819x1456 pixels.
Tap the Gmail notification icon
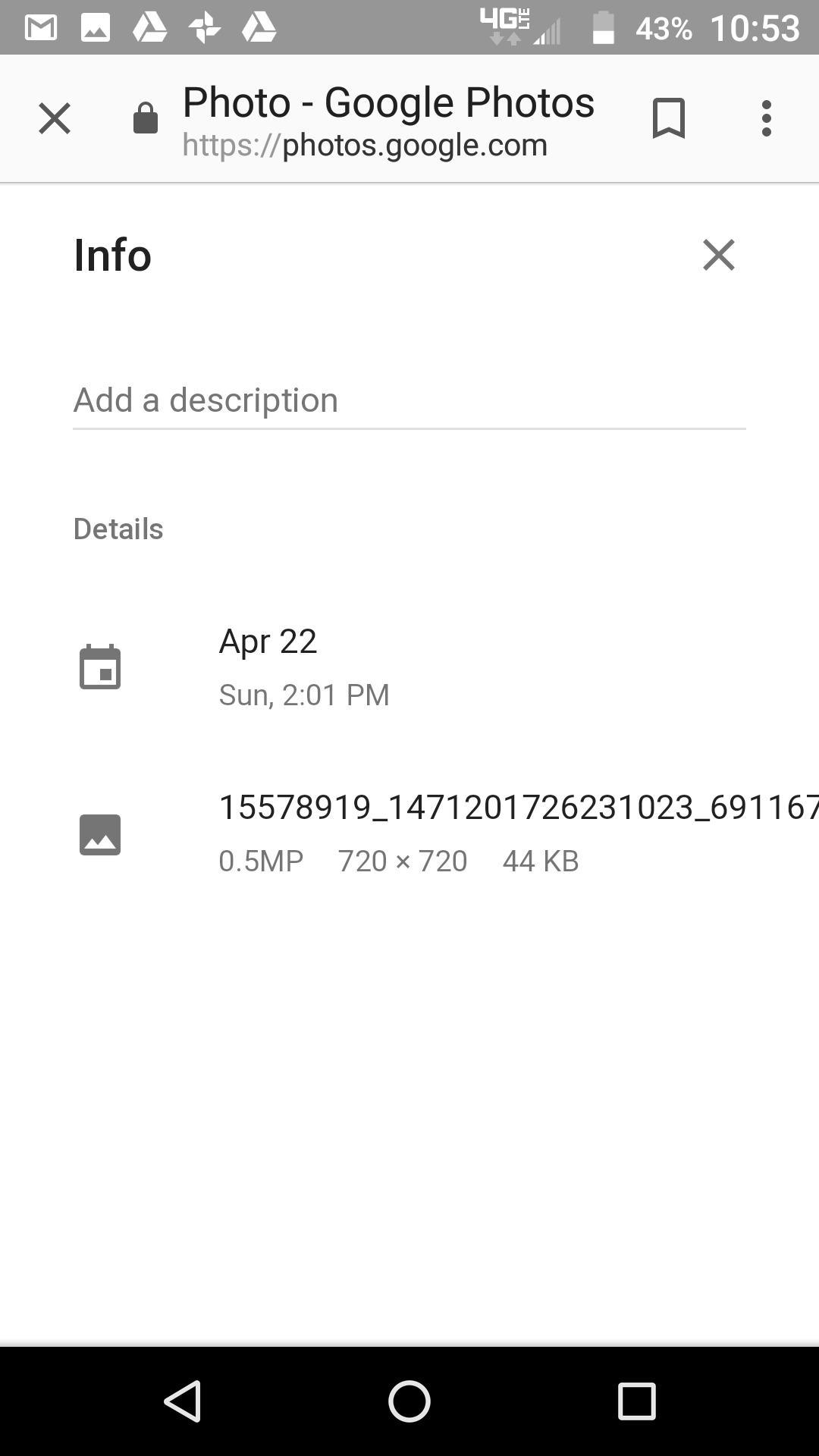(x=41, y=29)
